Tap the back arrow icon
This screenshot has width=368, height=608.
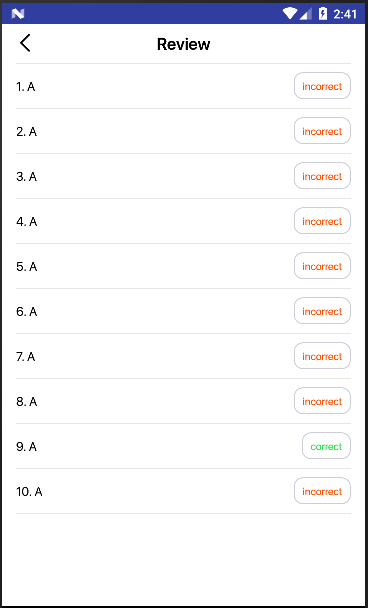click(25, 43)
